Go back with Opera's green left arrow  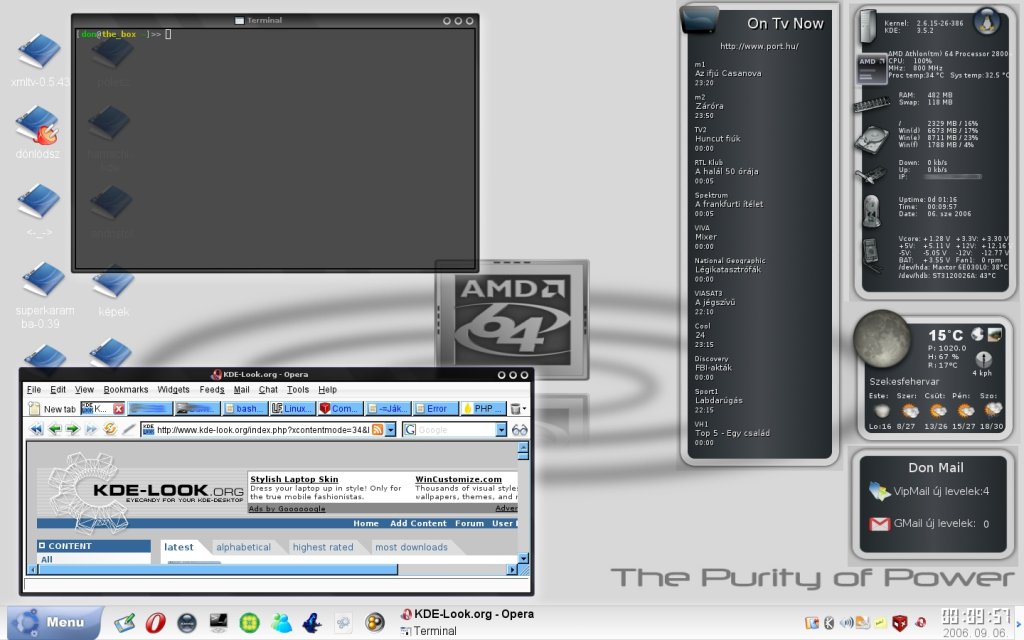click(x=55, y=429)
